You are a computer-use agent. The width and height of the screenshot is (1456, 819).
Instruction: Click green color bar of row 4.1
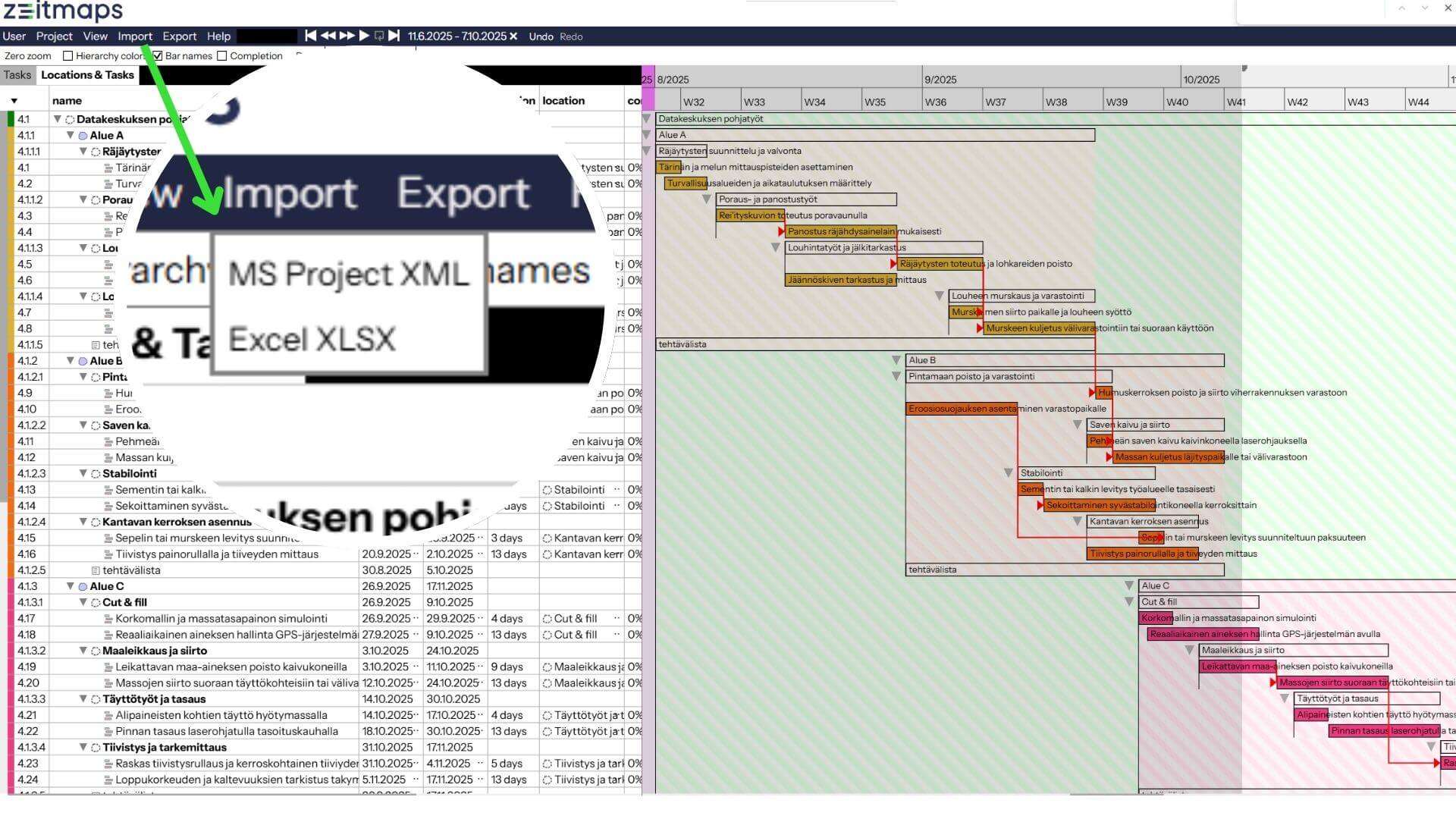pos(11,119)
